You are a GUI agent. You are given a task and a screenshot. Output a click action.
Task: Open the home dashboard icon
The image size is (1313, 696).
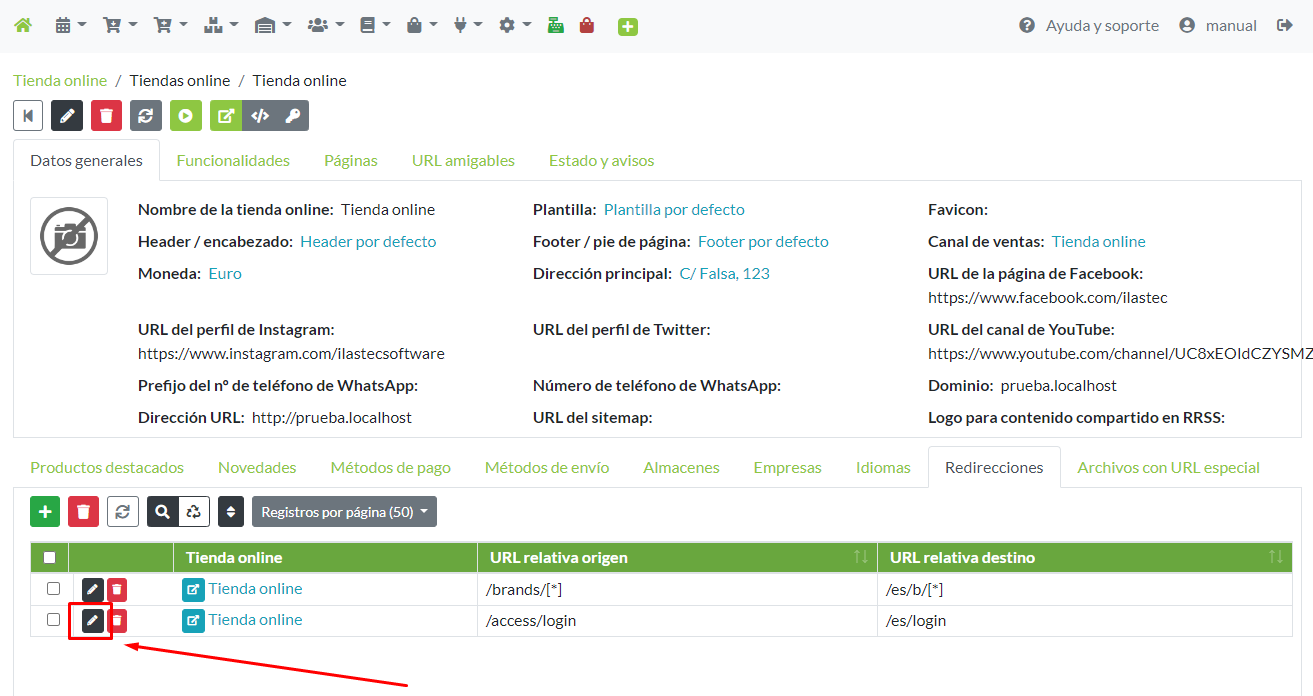22,24
